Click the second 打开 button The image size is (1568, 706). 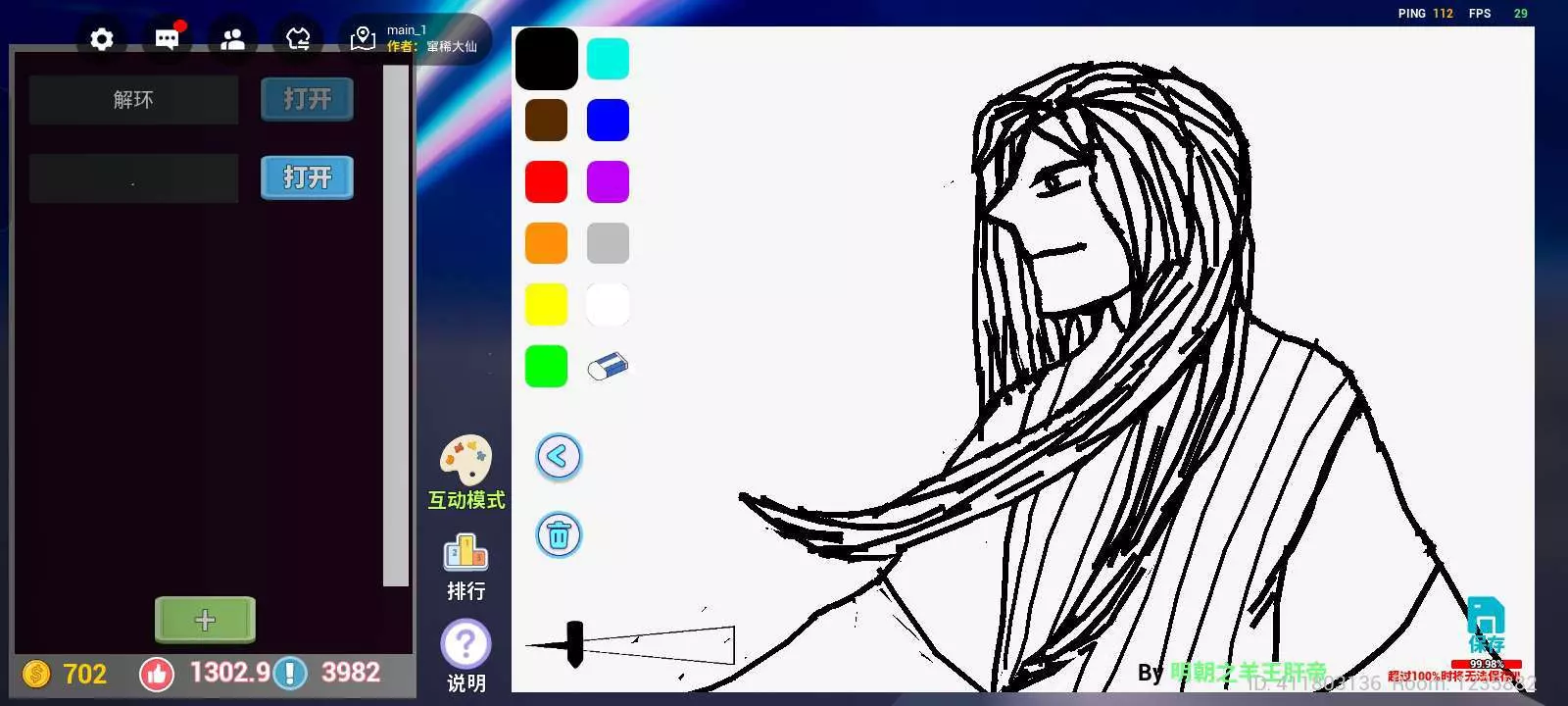(307, 177)
